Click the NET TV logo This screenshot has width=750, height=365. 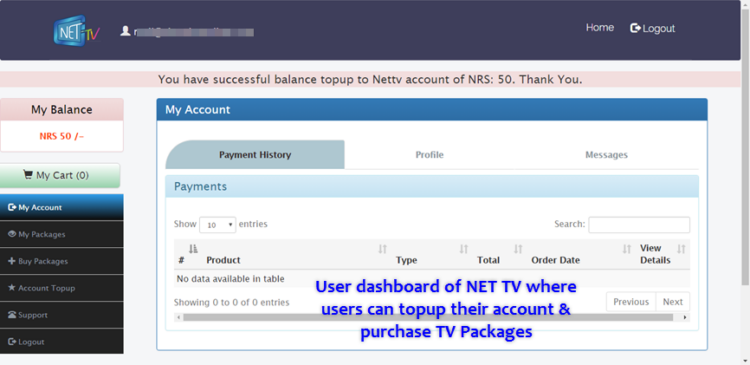[77, 31]
